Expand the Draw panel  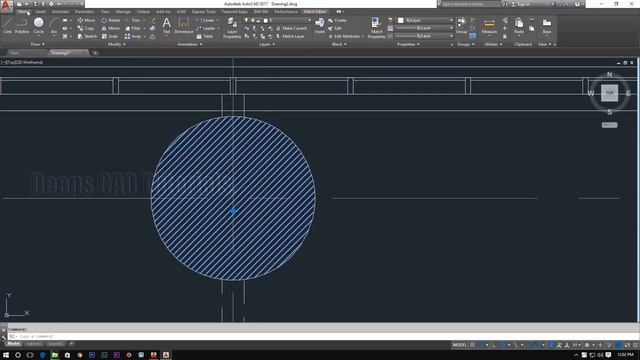pos(38,44)
